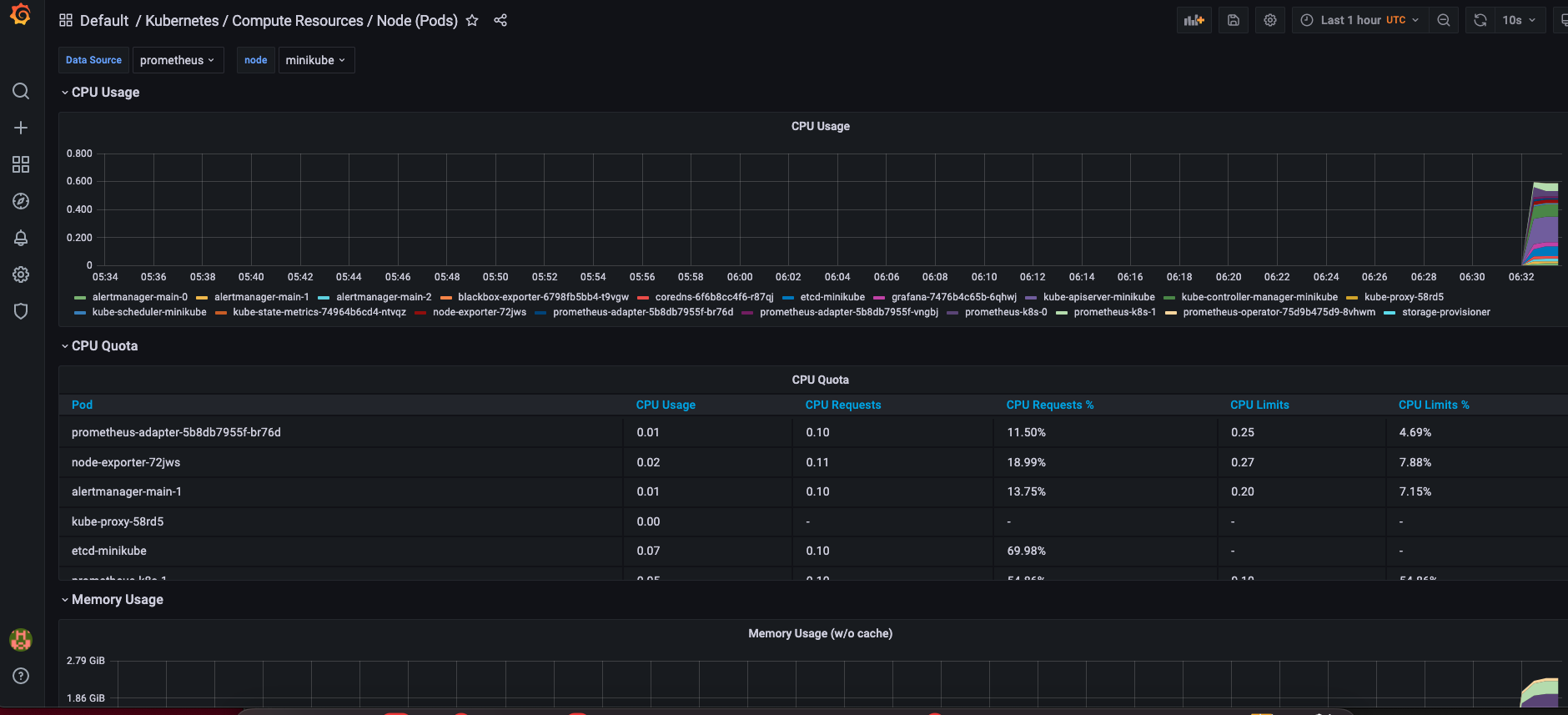Open Server Admin shield icon
This screenshot has height=715, width=1568.
[21, 311]
